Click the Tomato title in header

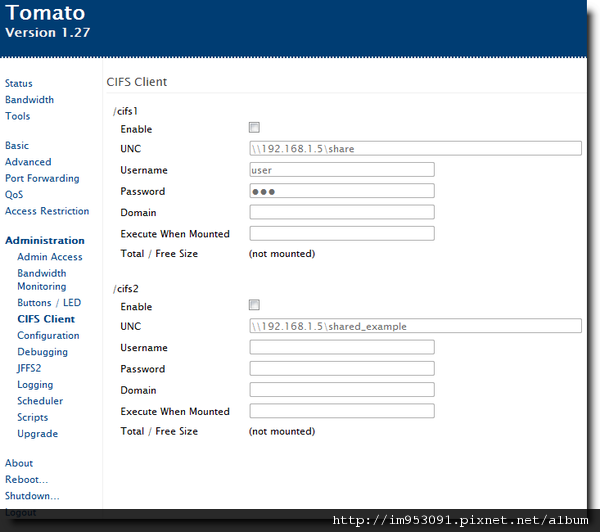click(x=45, y=13)
